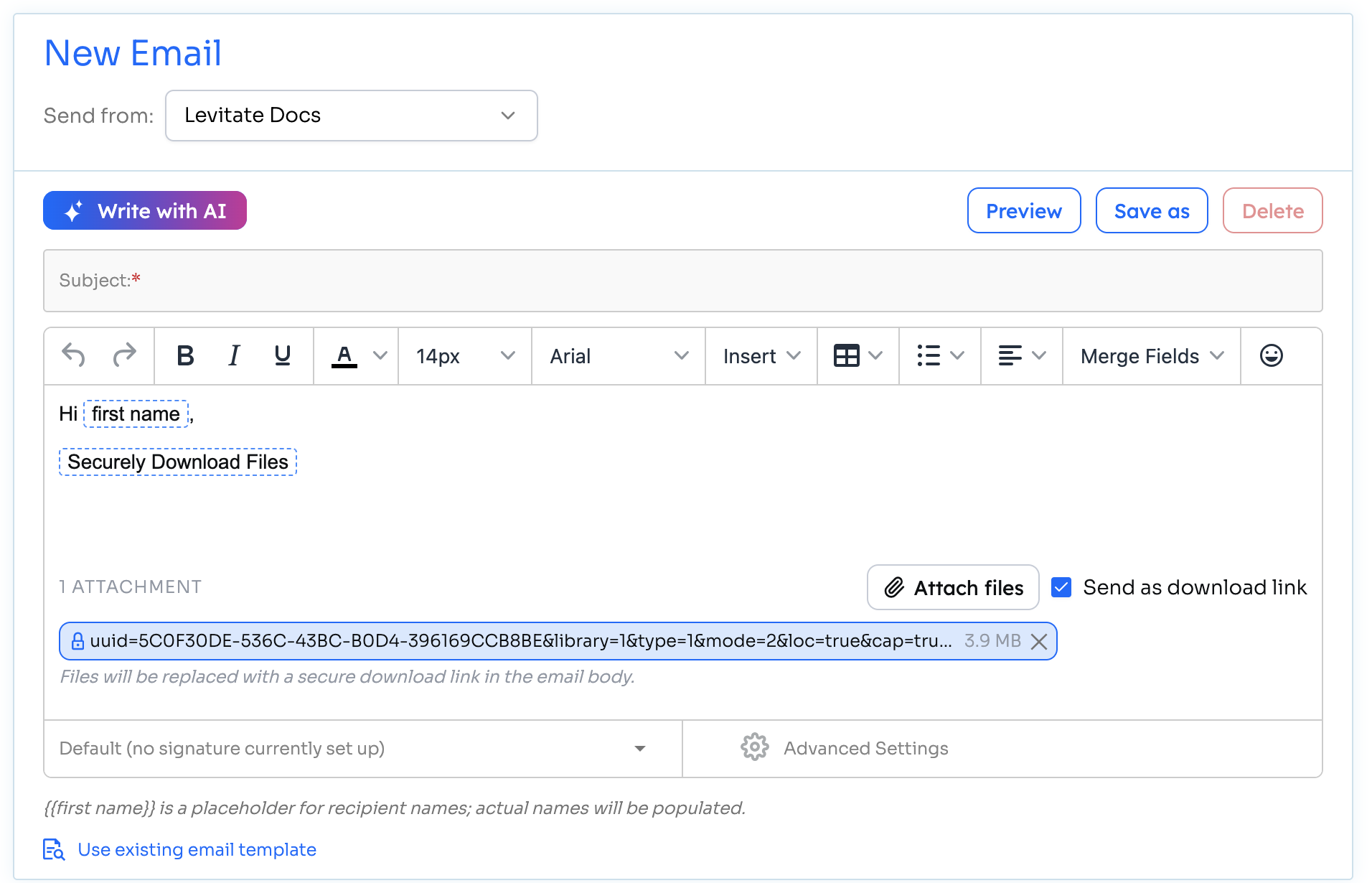Select the first name merge field
The image size is (1372, 883).
pyautogui.click(x=136, y=414)
